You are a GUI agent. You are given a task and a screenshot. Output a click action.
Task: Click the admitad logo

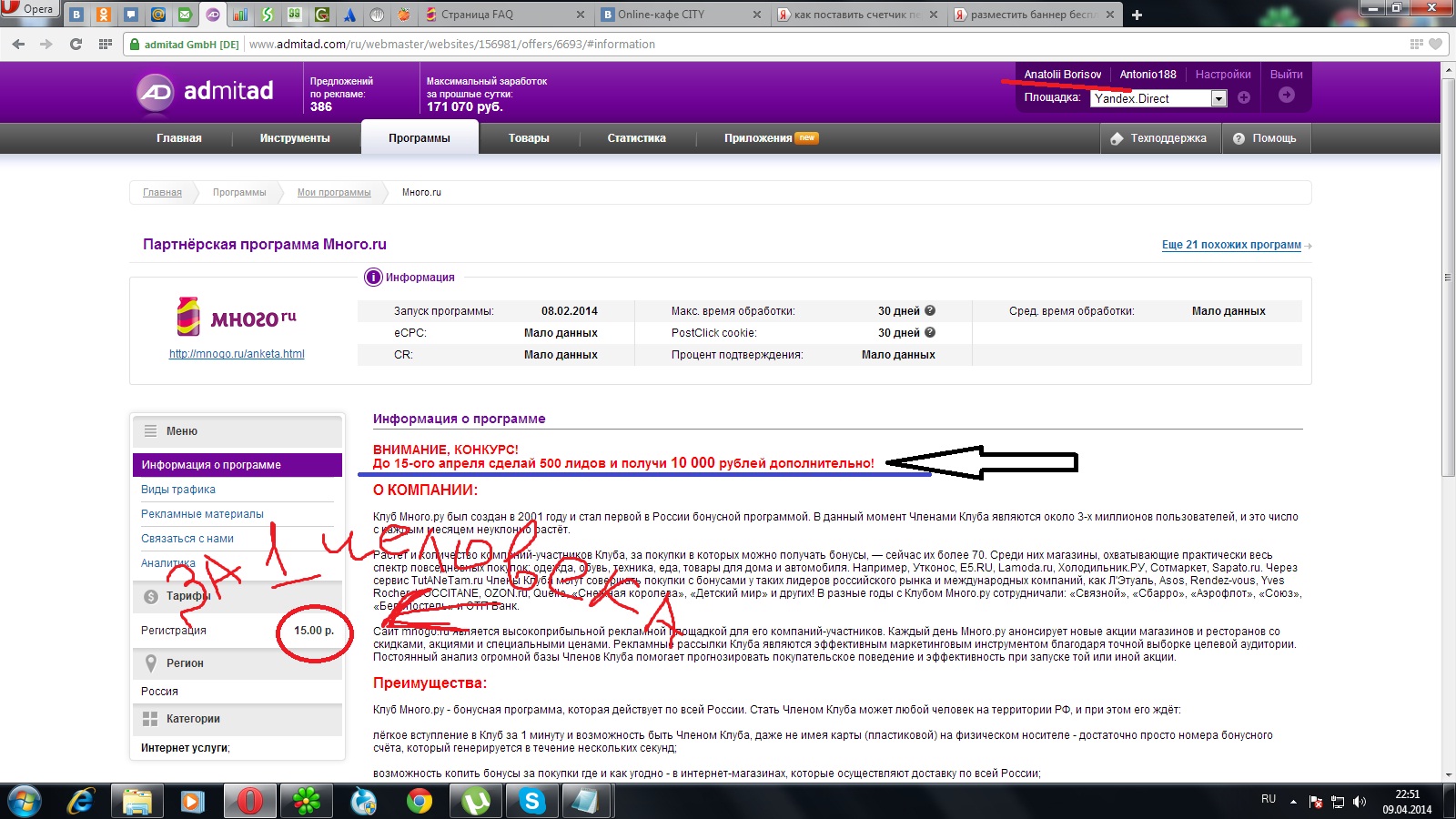coord(206,91)
